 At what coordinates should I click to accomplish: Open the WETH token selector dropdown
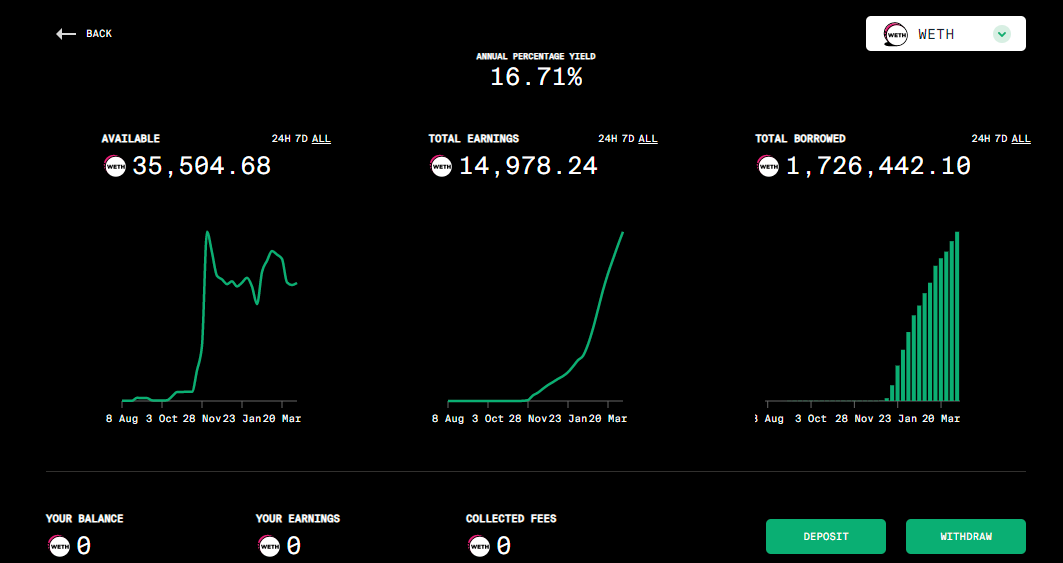click(945, 34)
